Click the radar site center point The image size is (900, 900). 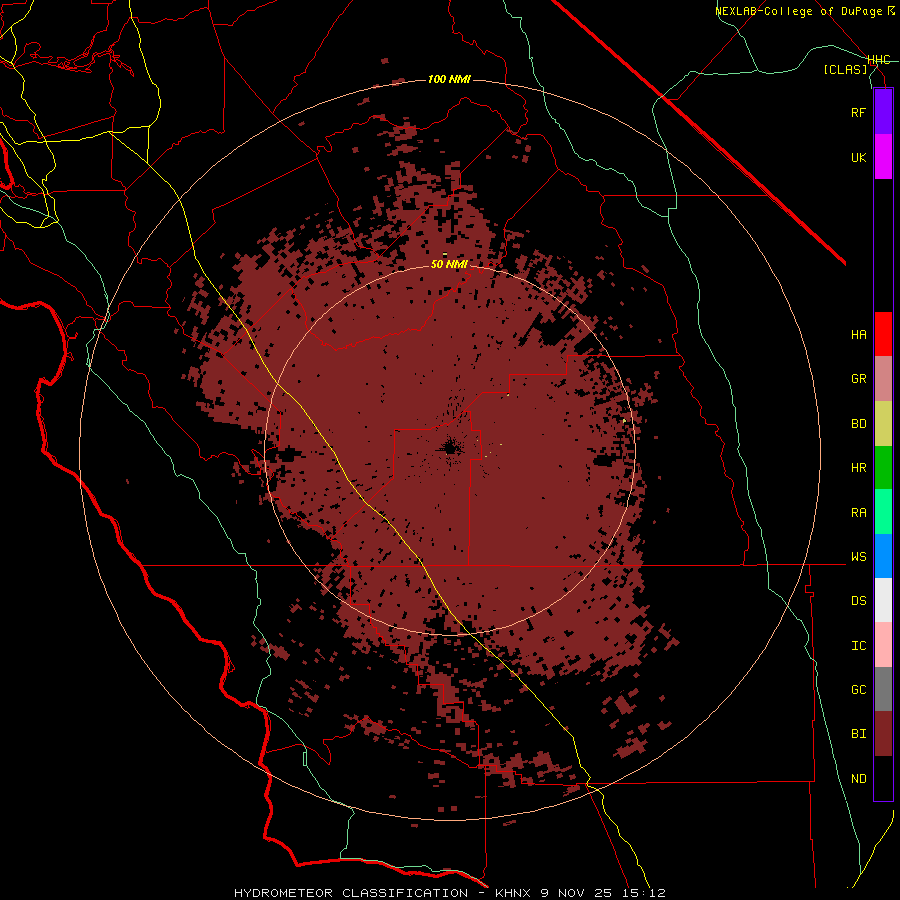click(450, 448)
